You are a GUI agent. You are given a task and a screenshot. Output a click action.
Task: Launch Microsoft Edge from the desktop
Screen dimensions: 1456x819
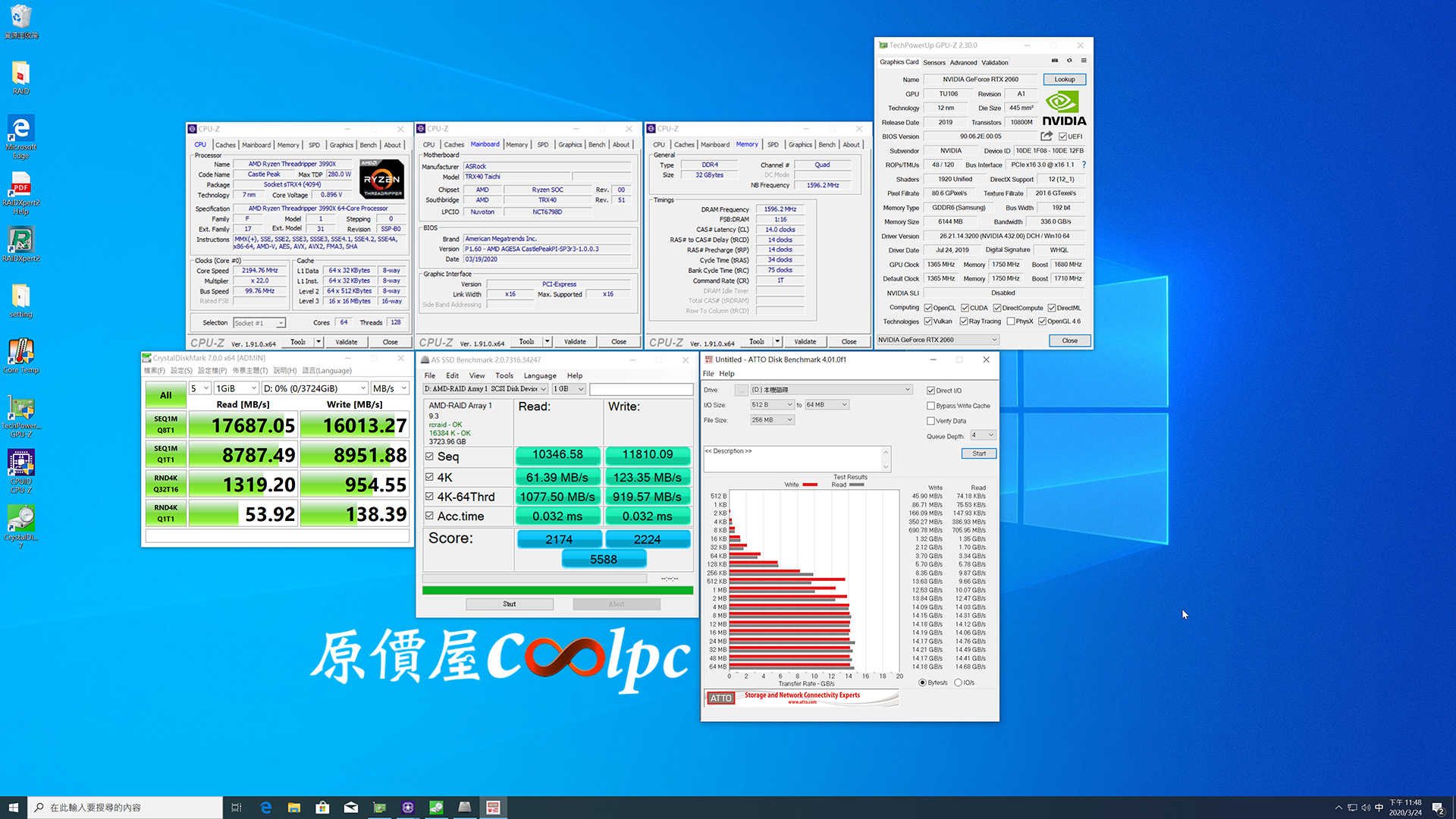(x=21, y=137)
